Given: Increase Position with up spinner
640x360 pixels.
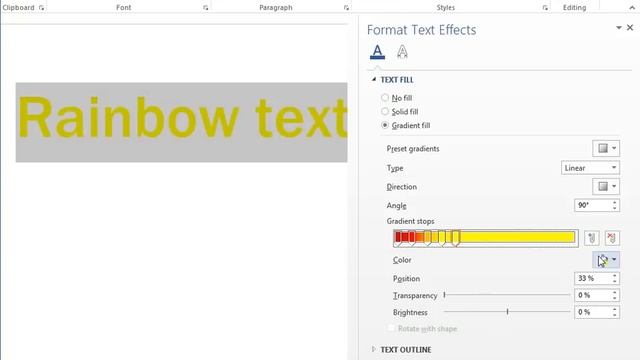Looking at the screenshot, I should coord(615,276).
